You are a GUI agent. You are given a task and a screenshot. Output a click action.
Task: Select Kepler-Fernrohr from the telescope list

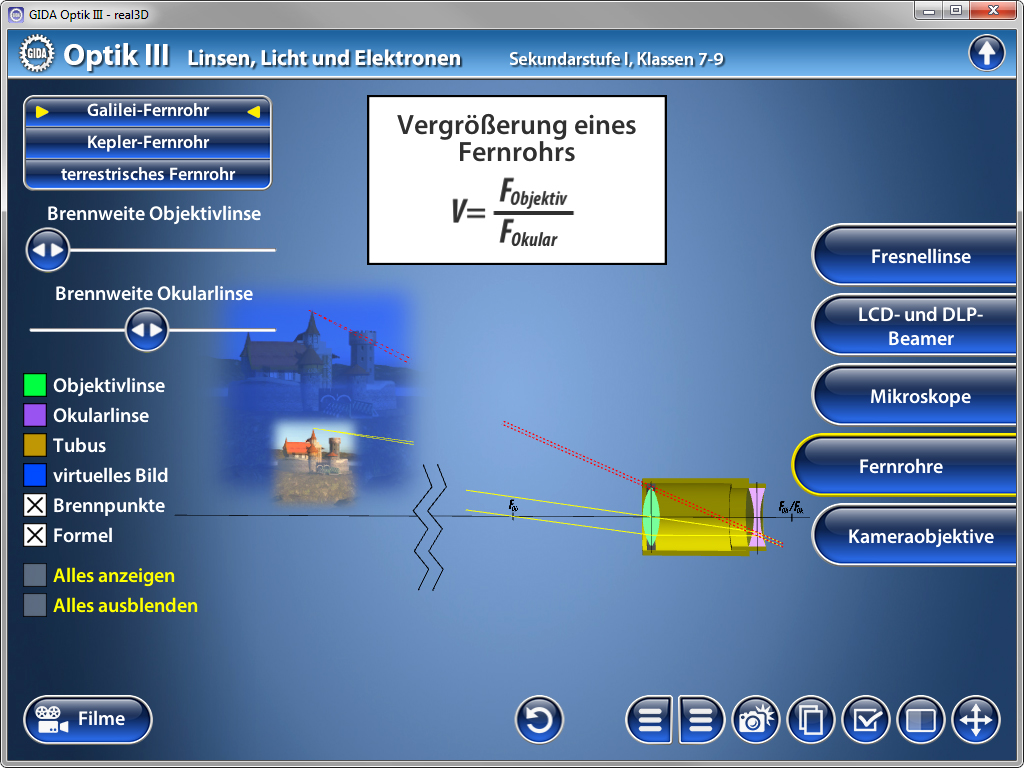click(x=148, y=142)
